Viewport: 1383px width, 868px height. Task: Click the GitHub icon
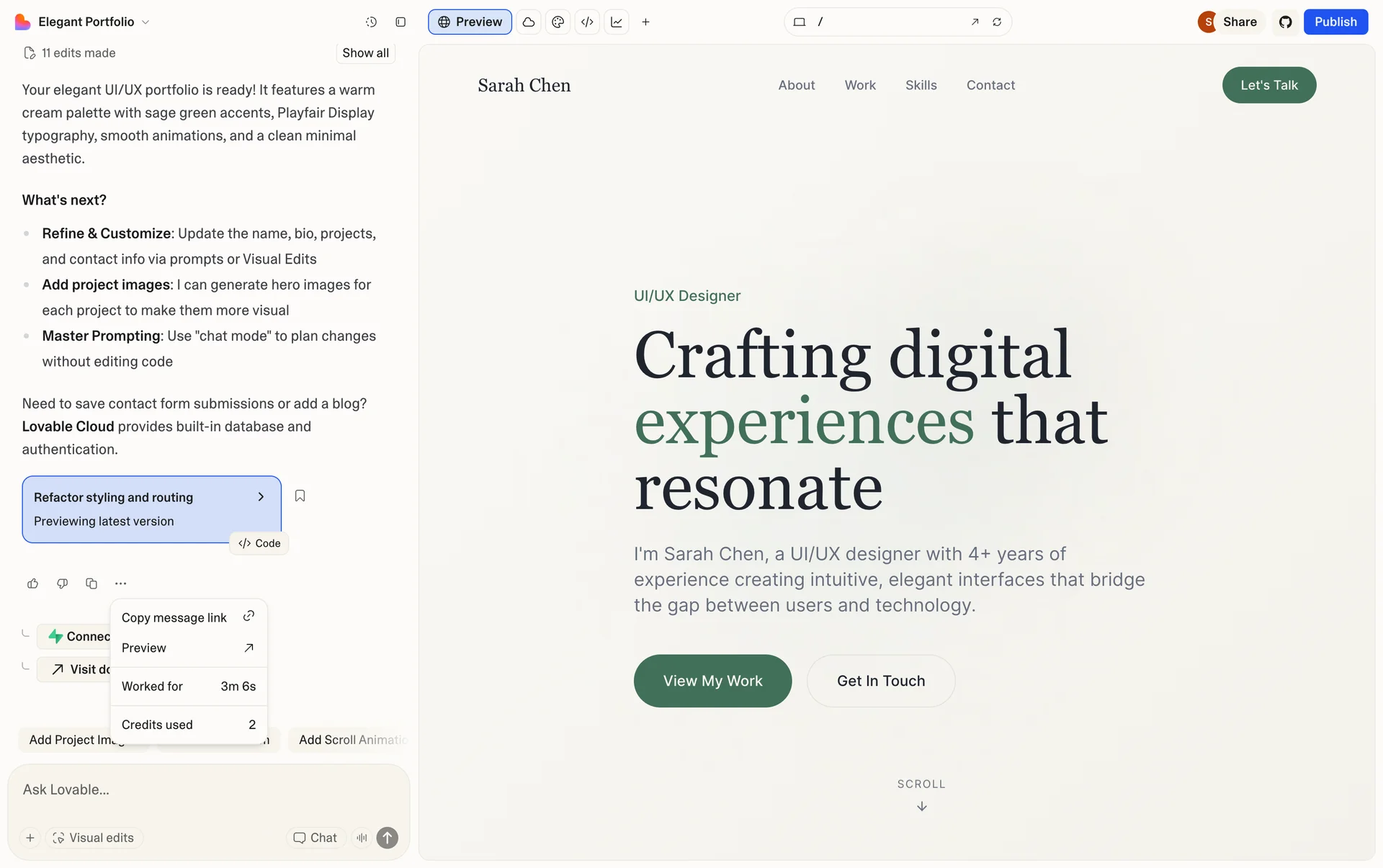click(1286, 22)
